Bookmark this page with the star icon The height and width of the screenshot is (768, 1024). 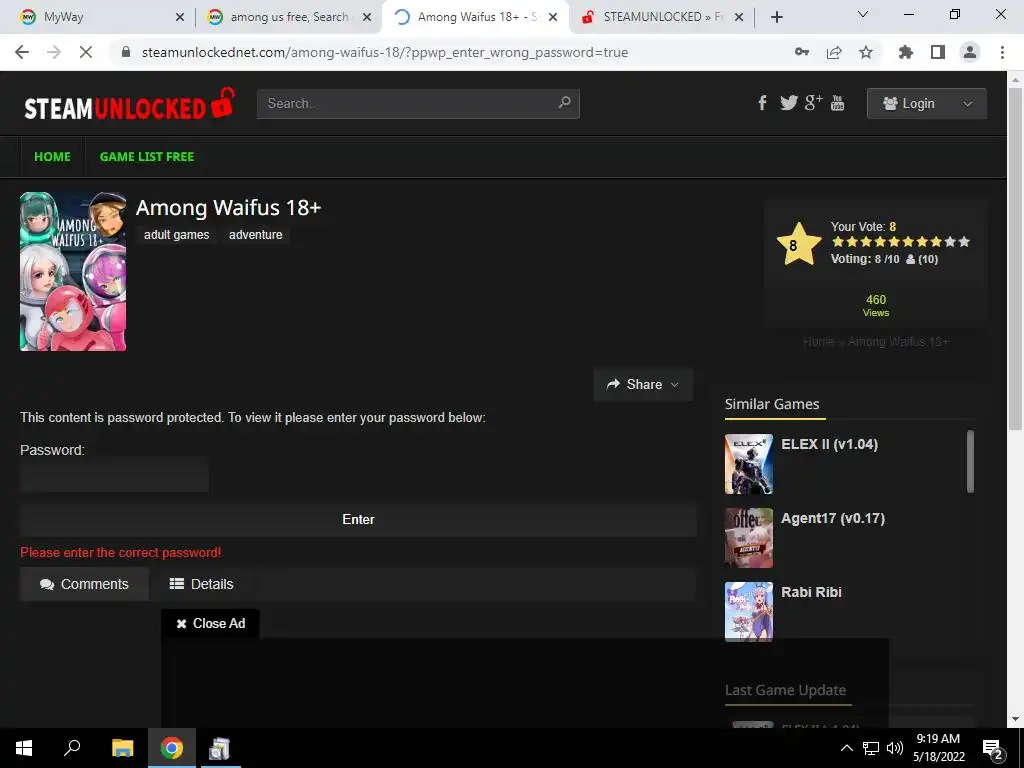coord(866,52)
